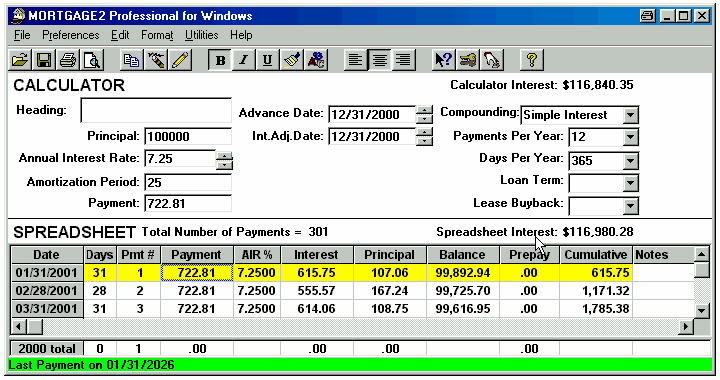
Task: Expand the Days Per Year dropdown
Action: point(631,161)
